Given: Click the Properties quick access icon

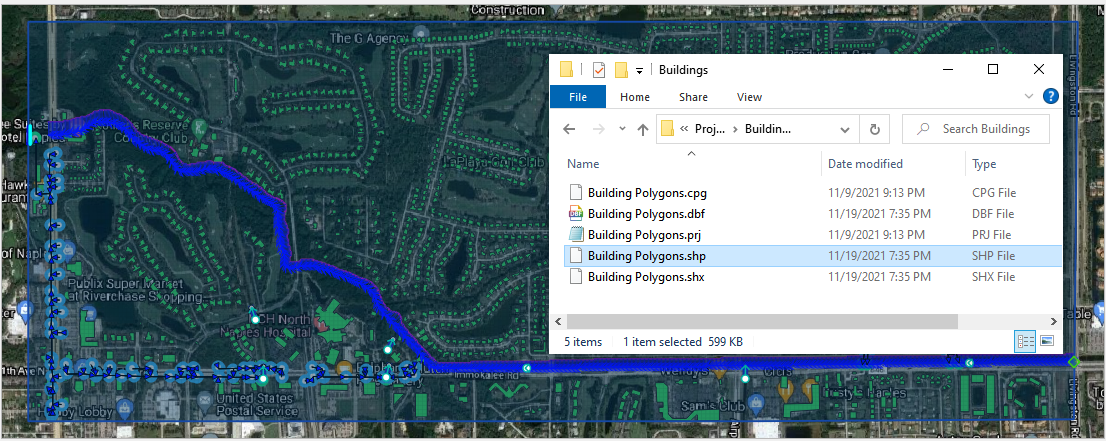Looking at the screenshot, I should 599,70.
